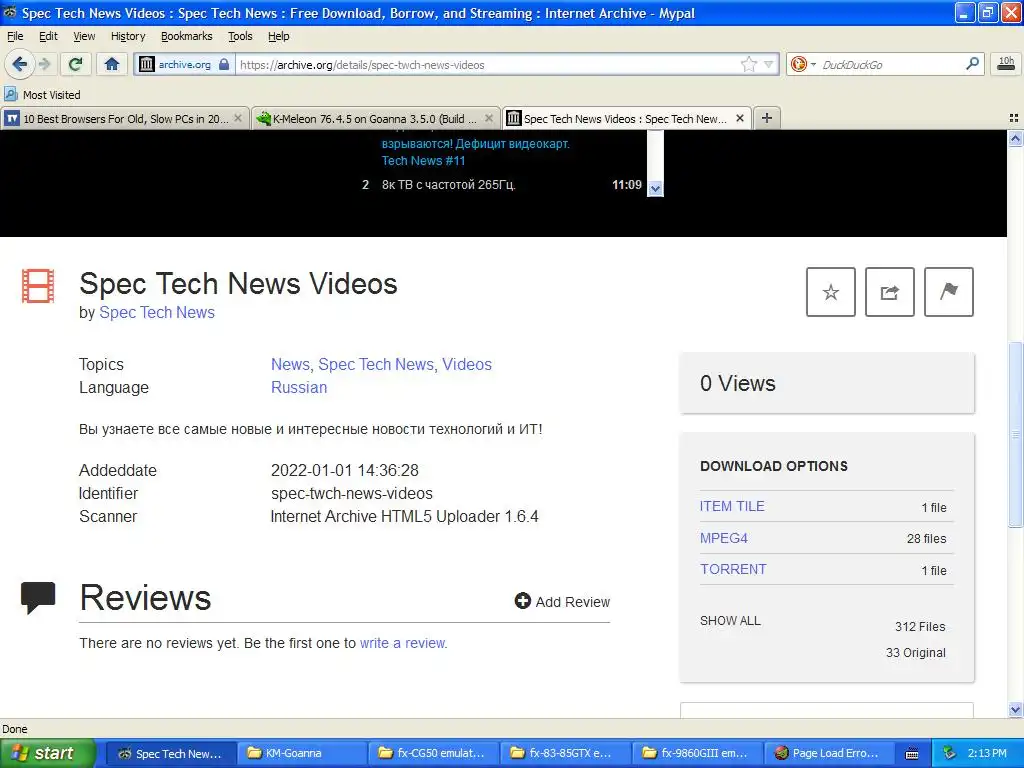Click the page scrollbar down arrow
This screenshot has width=1024, height=768.
pyautogui.click(x=1016, y=709)
